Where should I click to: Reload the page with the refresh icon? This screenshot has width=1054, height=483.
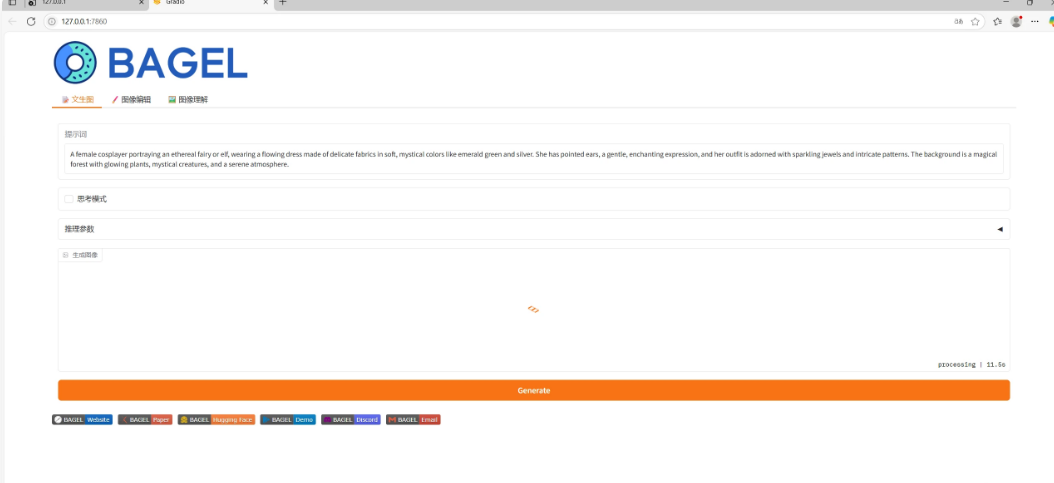tap(31, 21)
